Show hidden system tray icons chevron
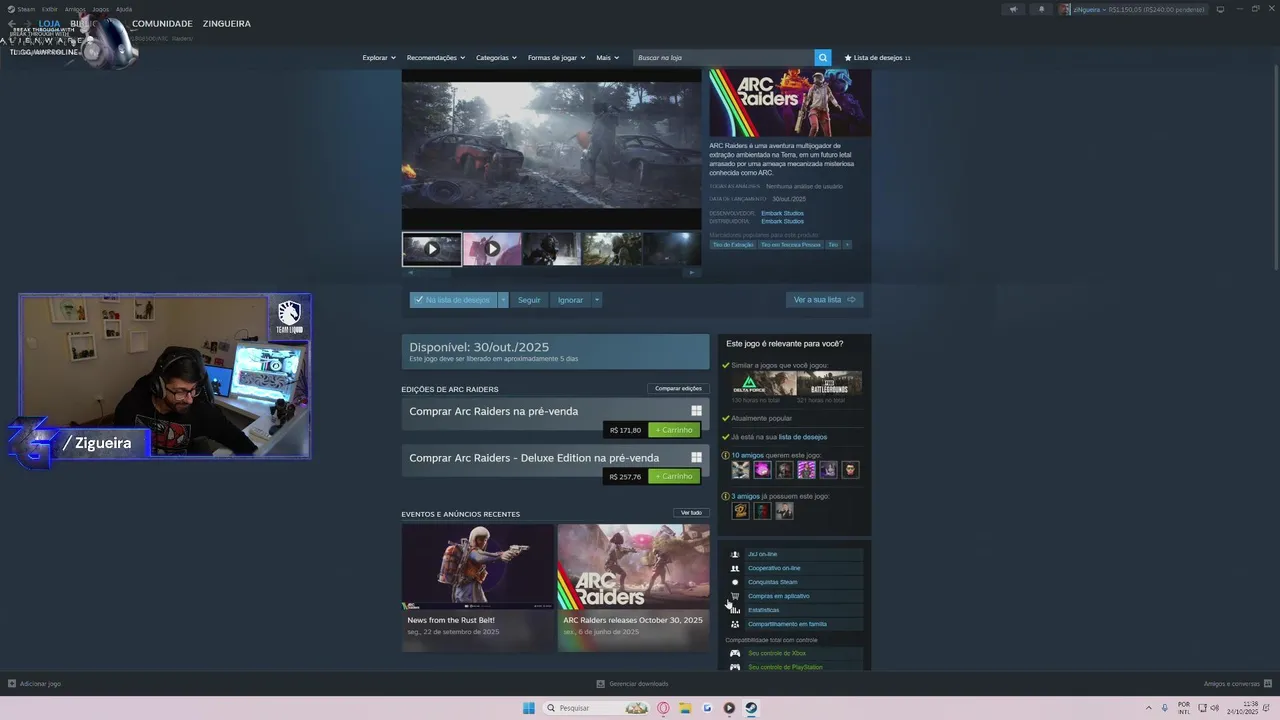This screenshot has height=720, width=1280. (1149, 708)
